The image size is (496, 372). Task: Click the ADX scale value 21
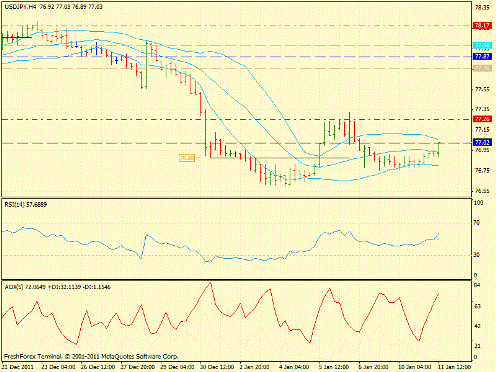[477, 346]
